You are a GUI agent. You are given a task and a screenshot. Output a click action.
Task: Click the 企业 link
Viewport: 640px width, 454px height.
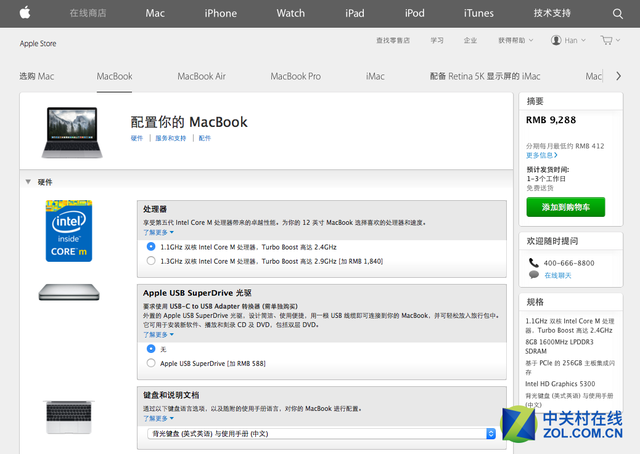click(x=470, y=40)
